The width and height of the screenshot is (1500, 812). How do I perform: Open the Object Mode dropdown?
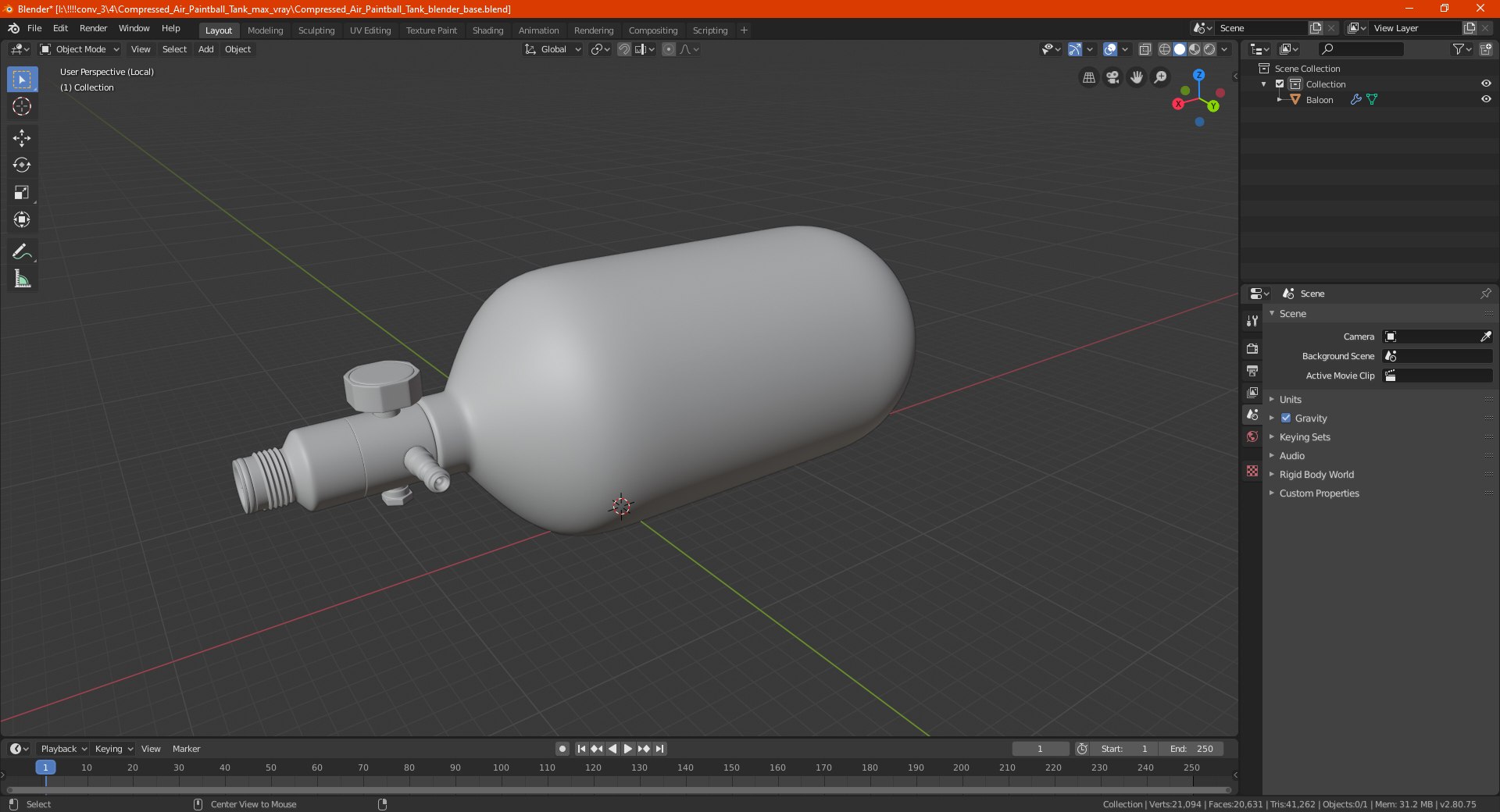point(80,49)
